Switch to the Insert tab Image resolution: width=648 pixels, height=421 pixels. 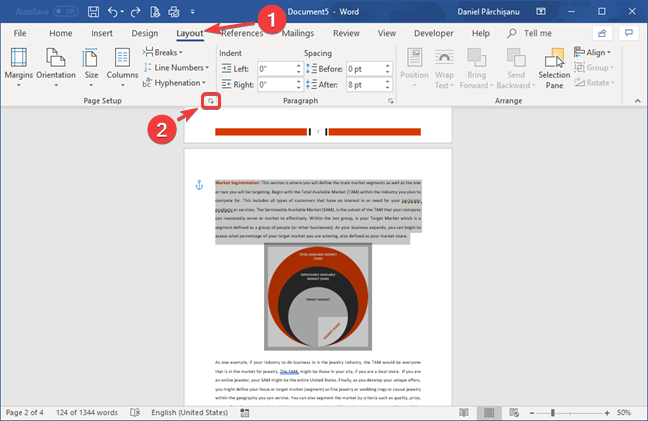[x=102, y=33]
